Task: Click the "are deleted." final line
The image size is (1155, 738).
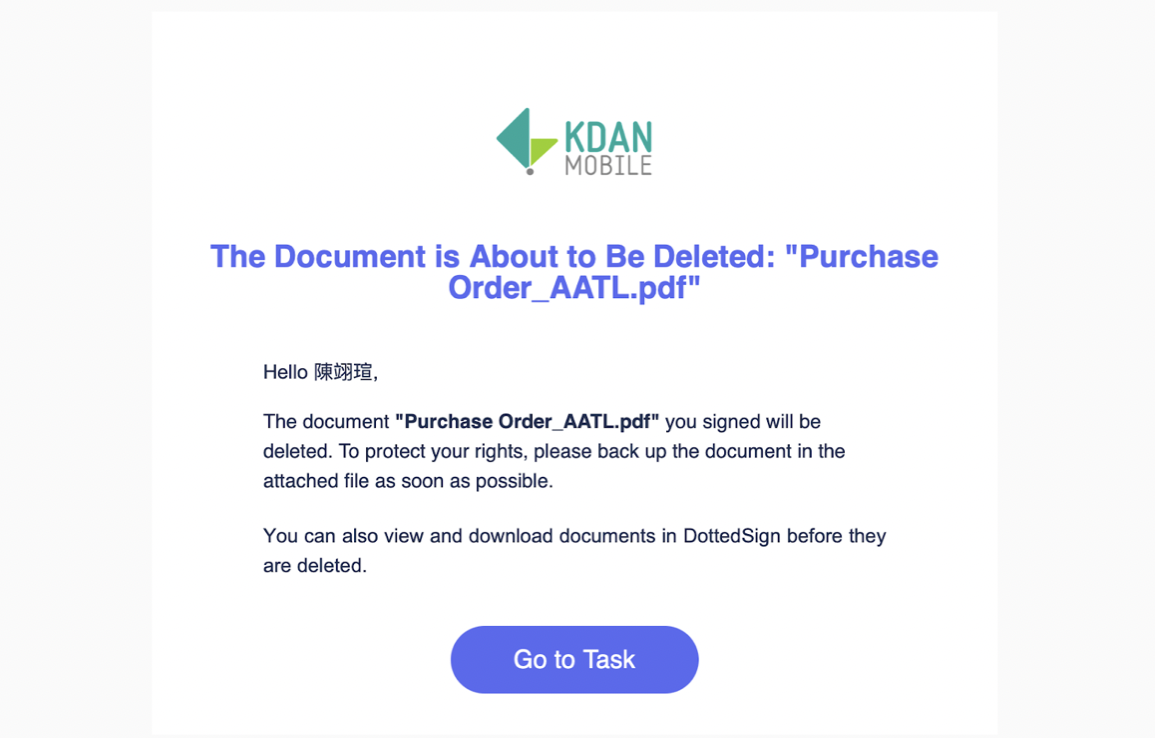Action: click(315, 566)
